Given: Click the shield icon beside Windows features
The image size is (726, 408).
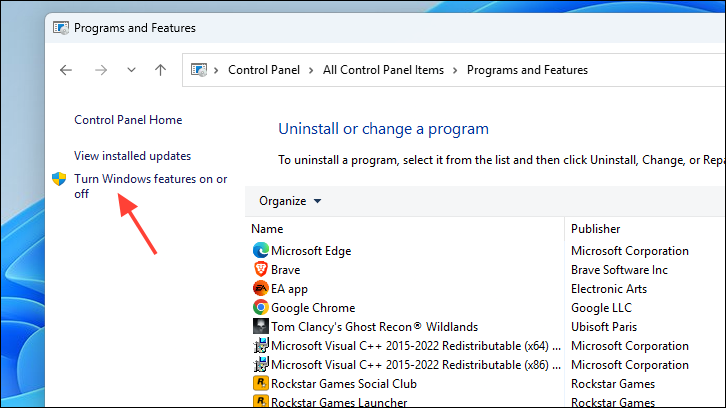Looking at the screenshot, I should point(59,179).
